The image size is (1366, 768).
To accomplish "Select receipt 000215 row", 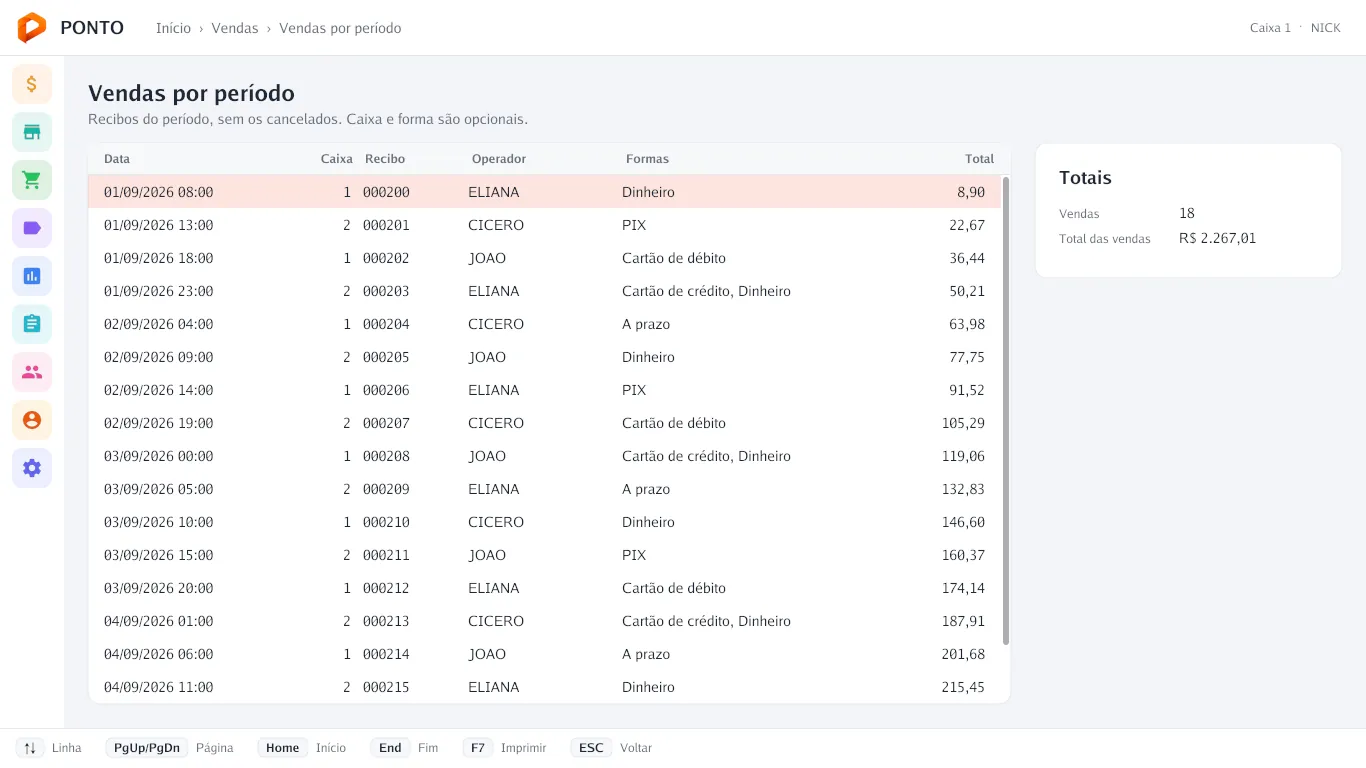I will pyautogui.click(x=545, y=687).
